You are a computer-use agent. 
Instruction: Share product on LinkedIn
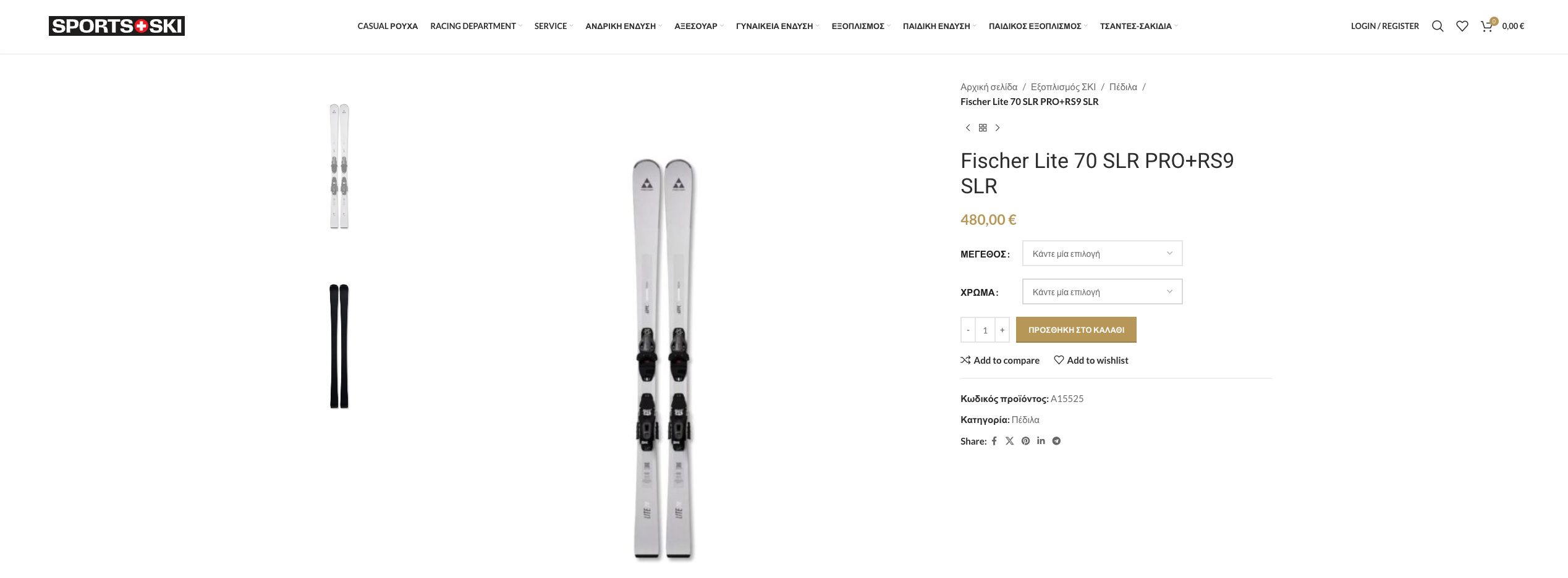point(1041,441)
